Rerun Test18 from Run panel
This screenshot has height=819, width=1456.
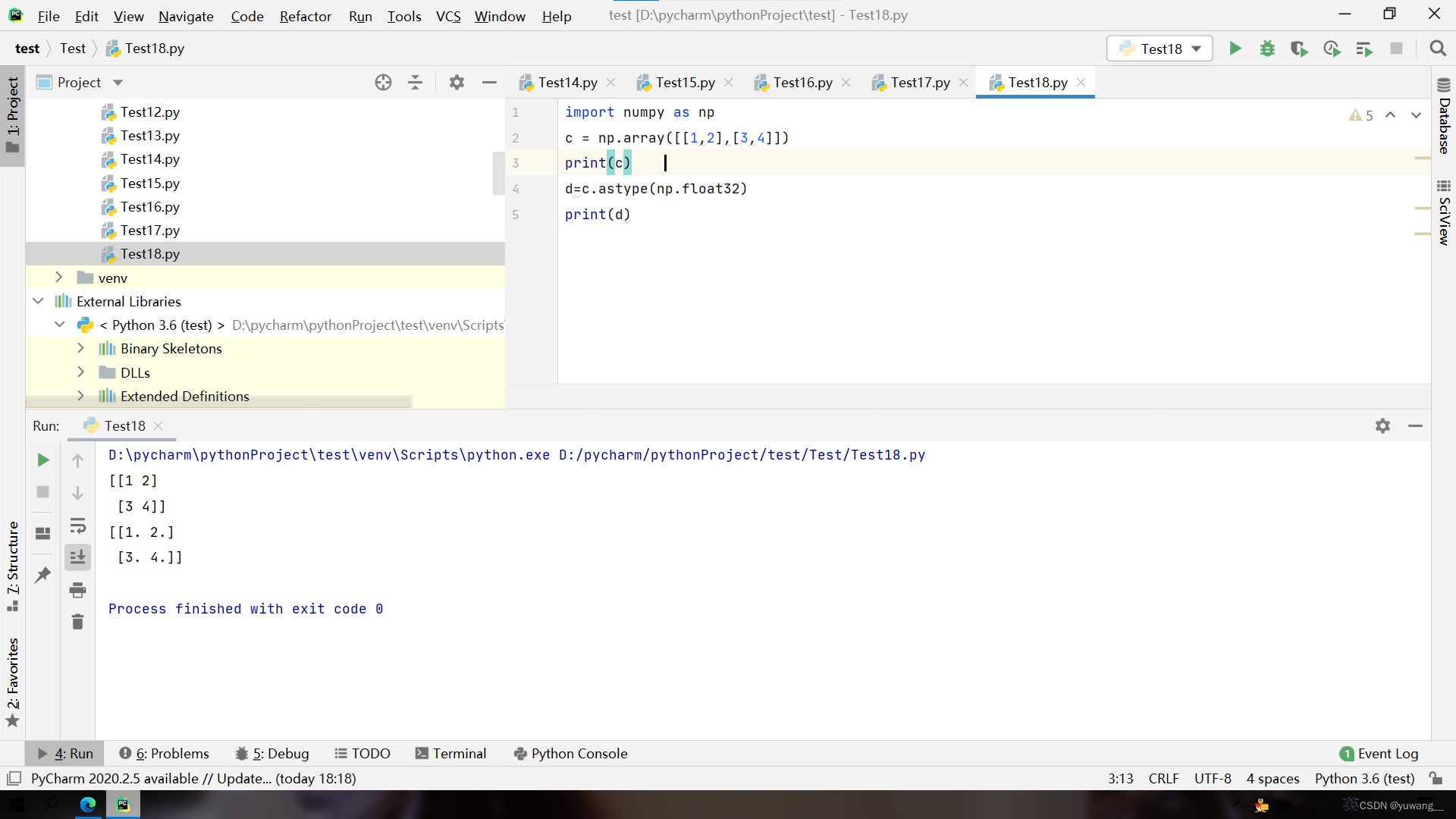pos(43,460)
